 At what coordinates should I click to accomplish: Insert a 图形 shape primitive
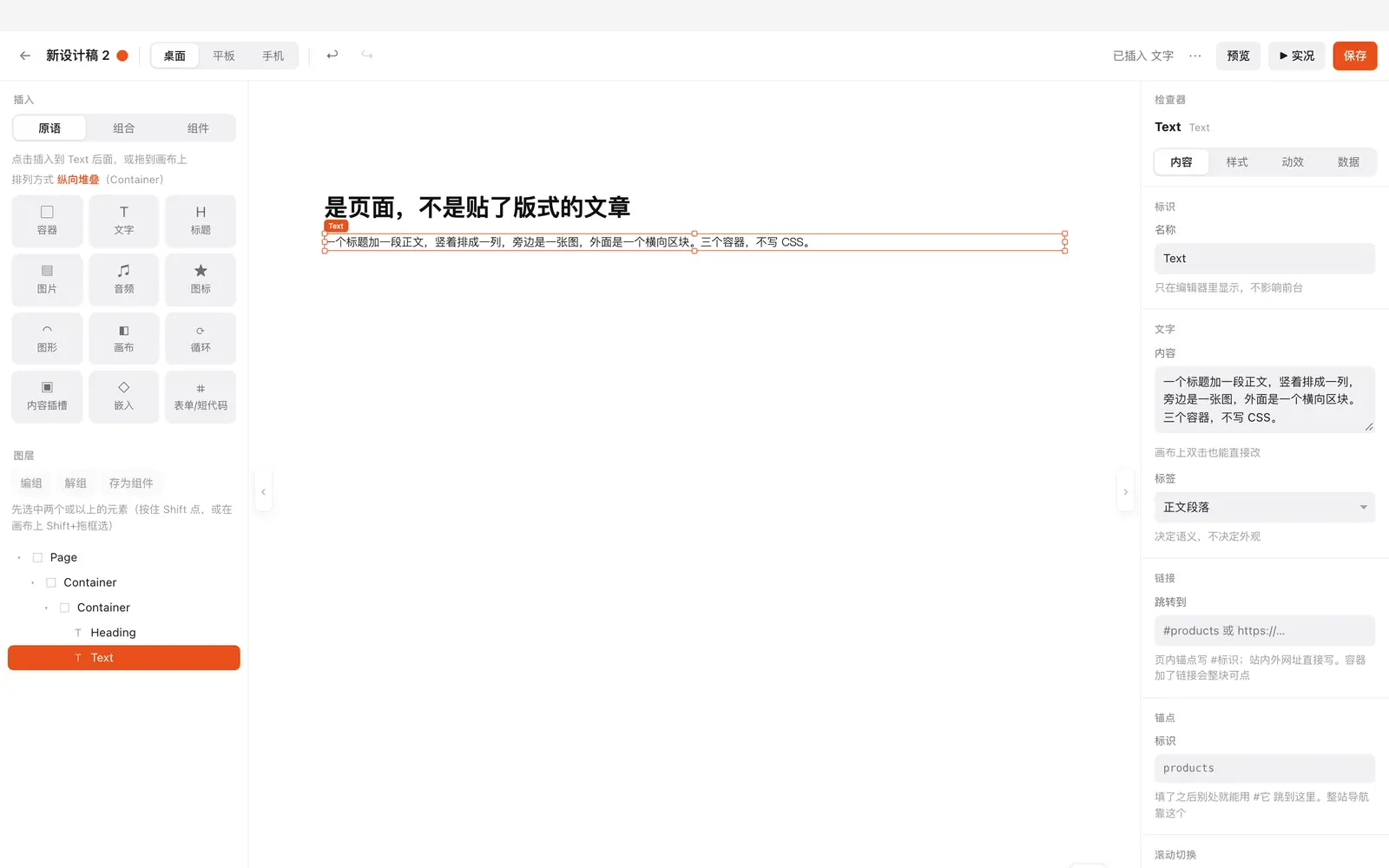[47, 339]
